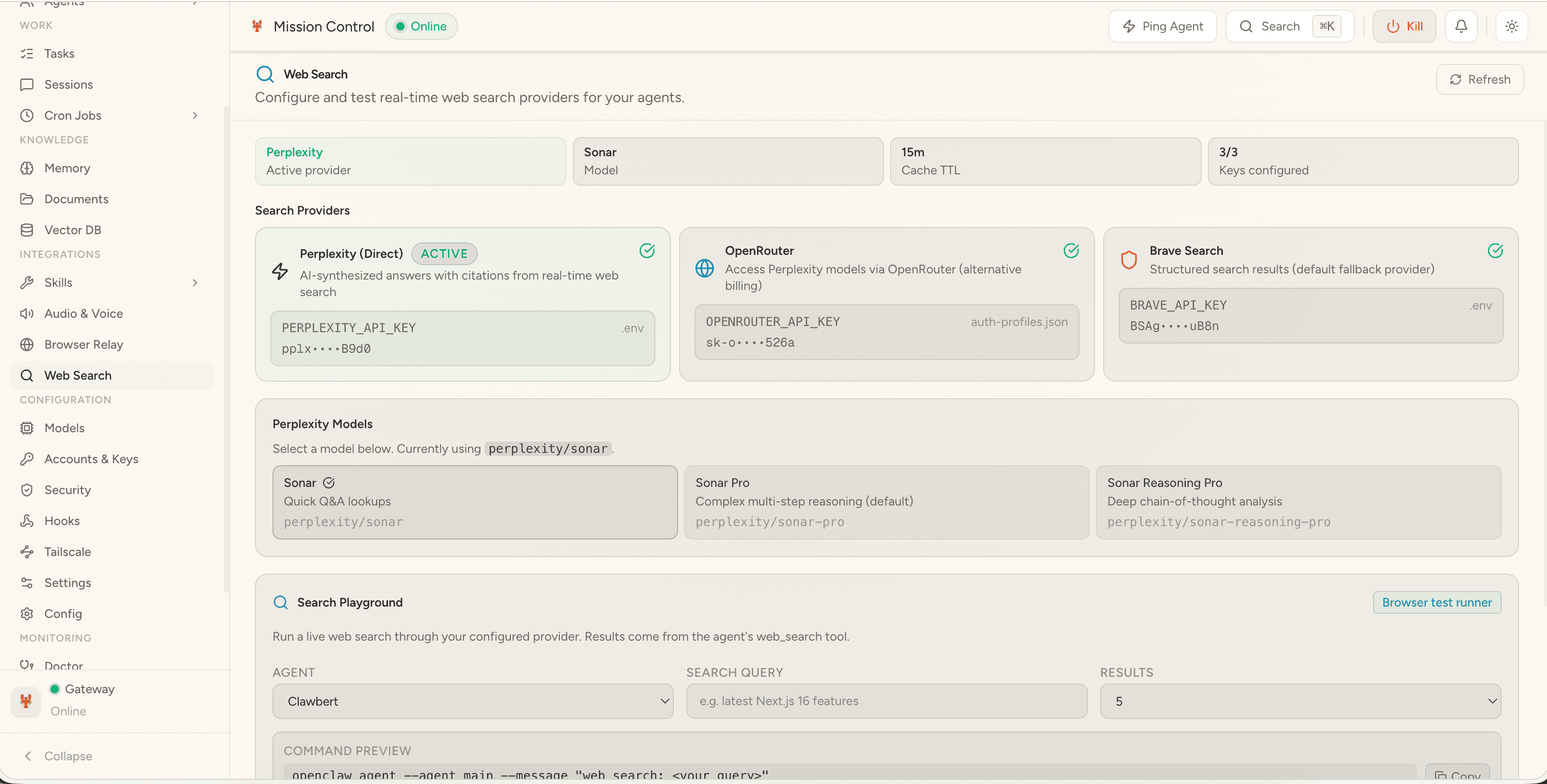The image size is (1547, 784).
Task: Switch to the Sessions section
Action: pos(69,84)
